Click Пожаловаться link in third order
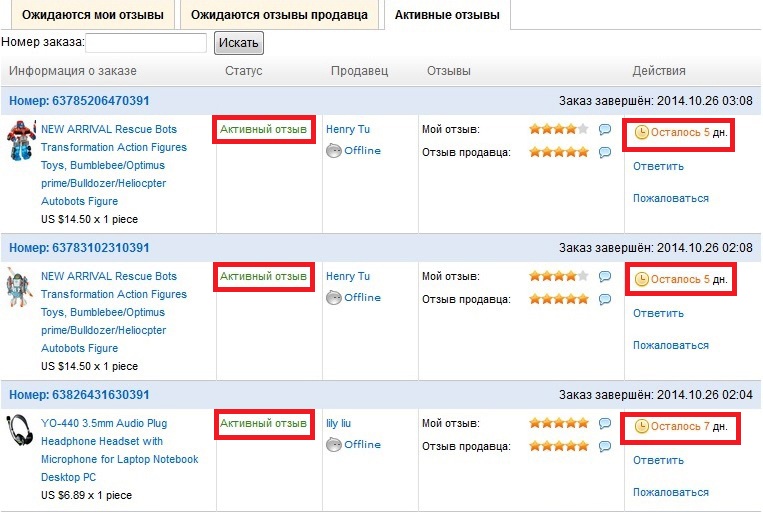Screen dimensions: 763x512 [670, 492]
